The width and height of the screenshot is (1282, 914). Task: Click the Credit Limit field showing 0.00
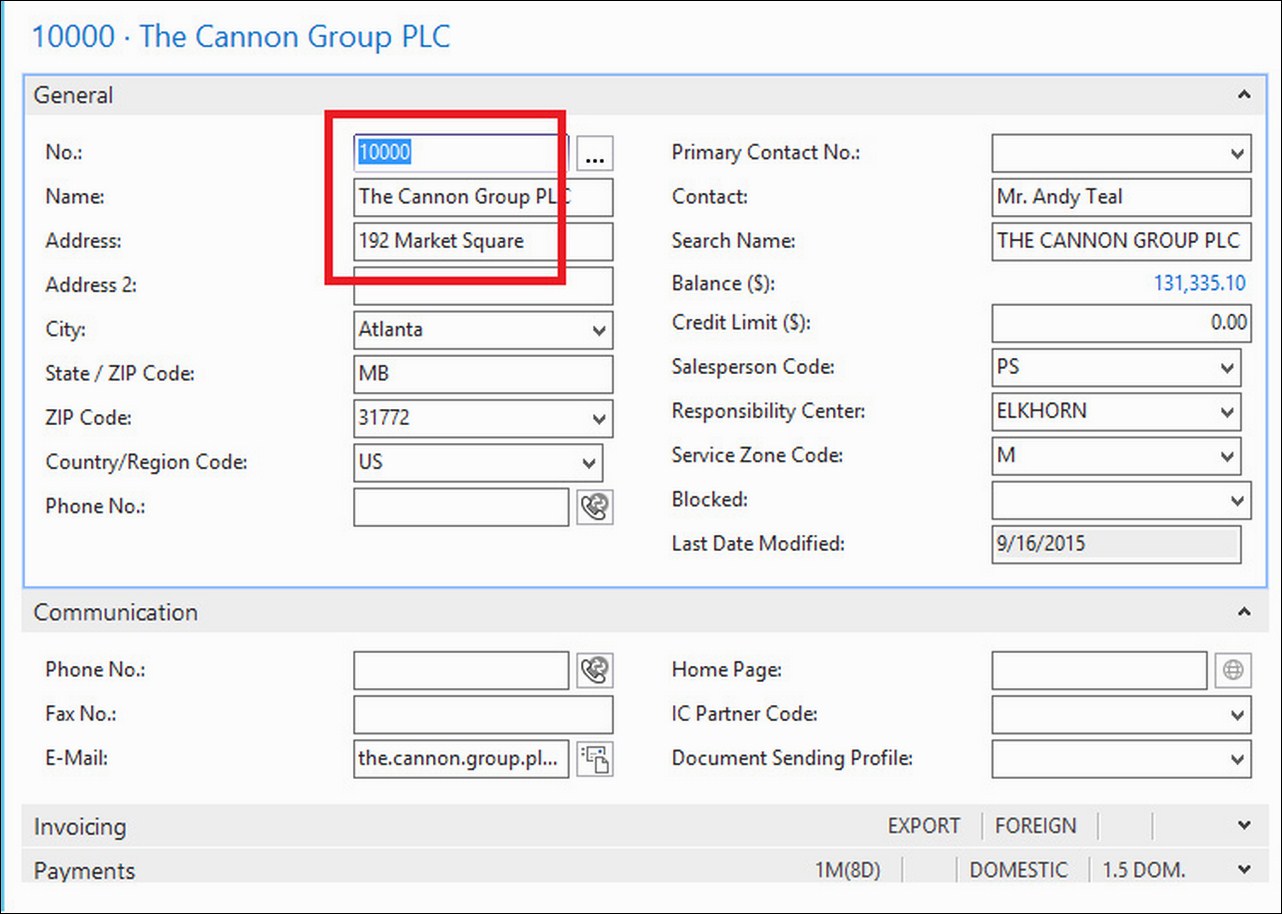(x=1121, y=323)
